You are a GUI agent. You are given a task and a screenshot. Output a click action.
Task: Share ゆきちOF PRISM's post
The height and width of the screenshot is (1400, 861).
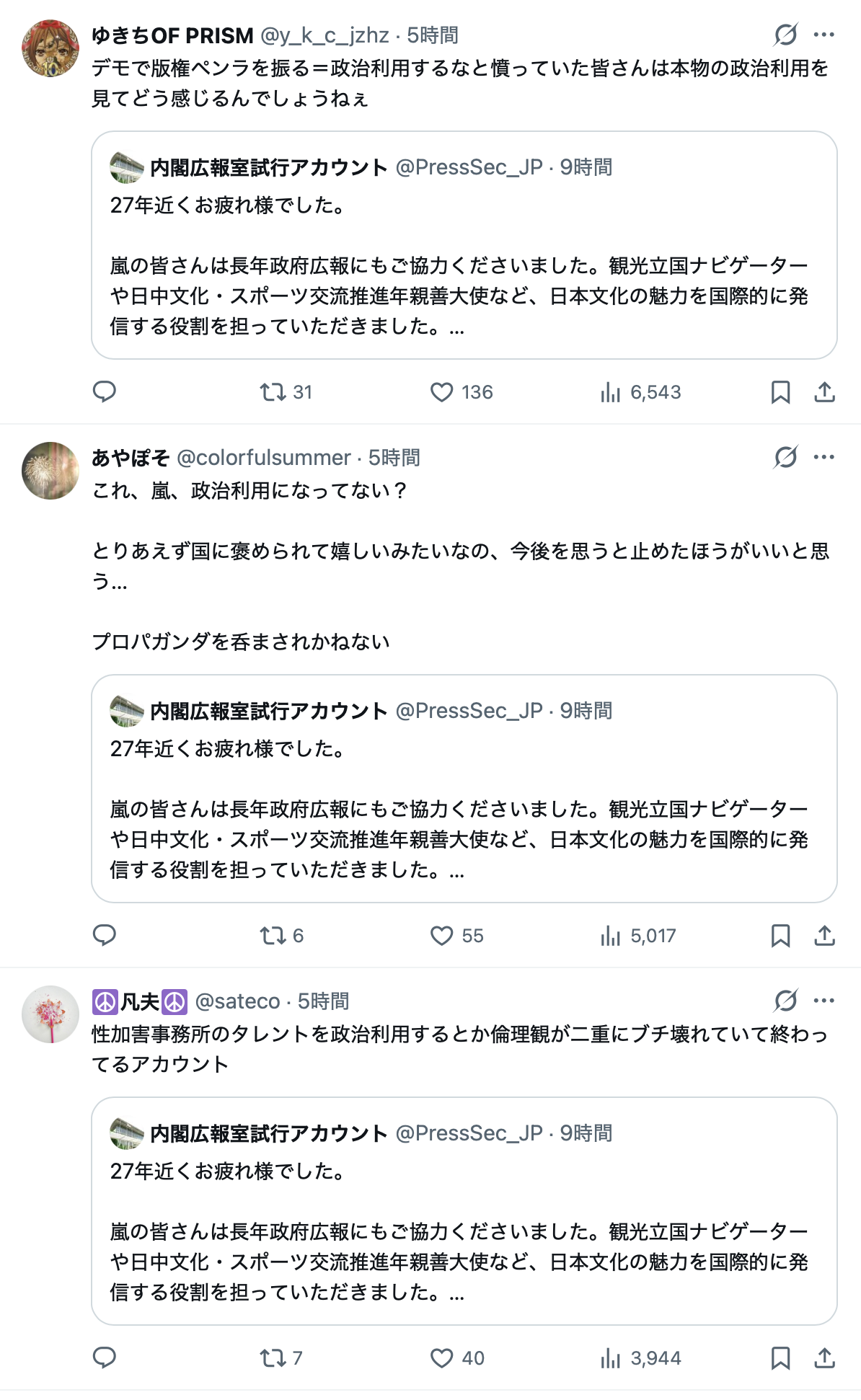click(x=824, y=392)
